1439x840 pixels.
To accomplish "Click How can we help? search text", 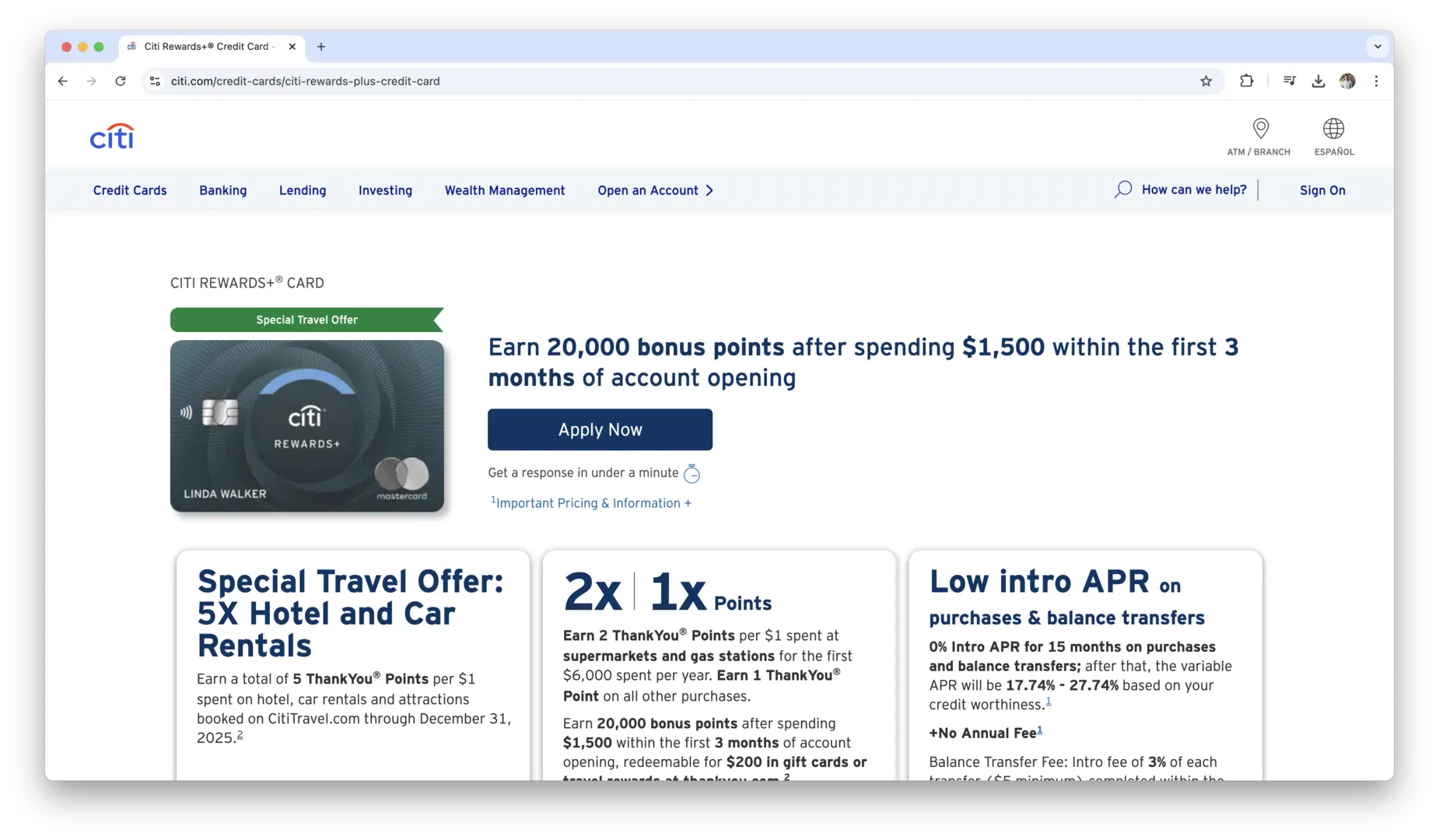I will coord(1194,190).
